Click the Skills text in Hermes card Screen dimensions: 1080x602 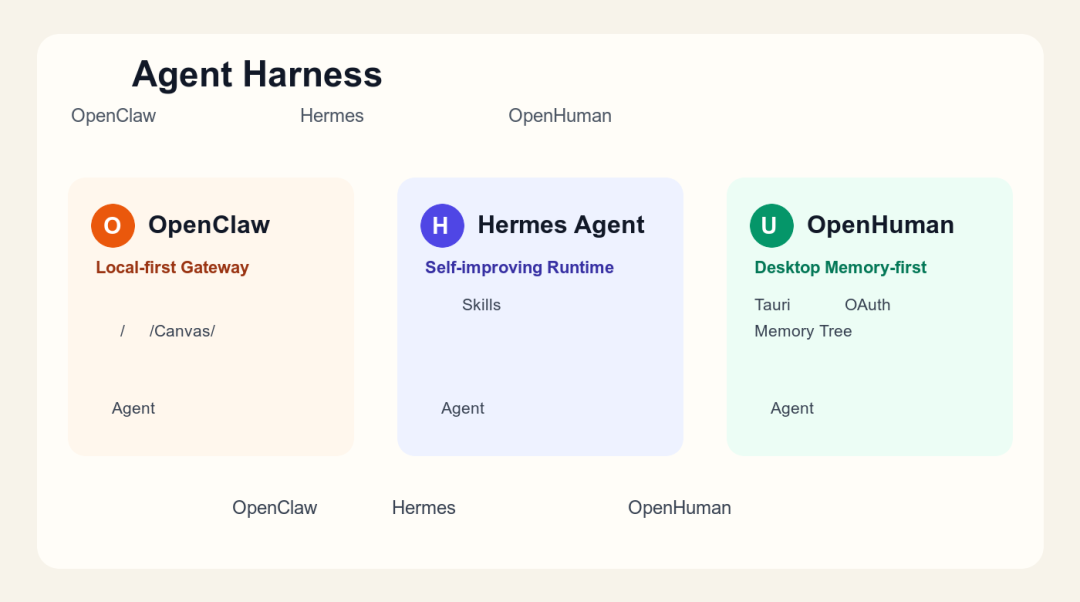tap(481, 305)
